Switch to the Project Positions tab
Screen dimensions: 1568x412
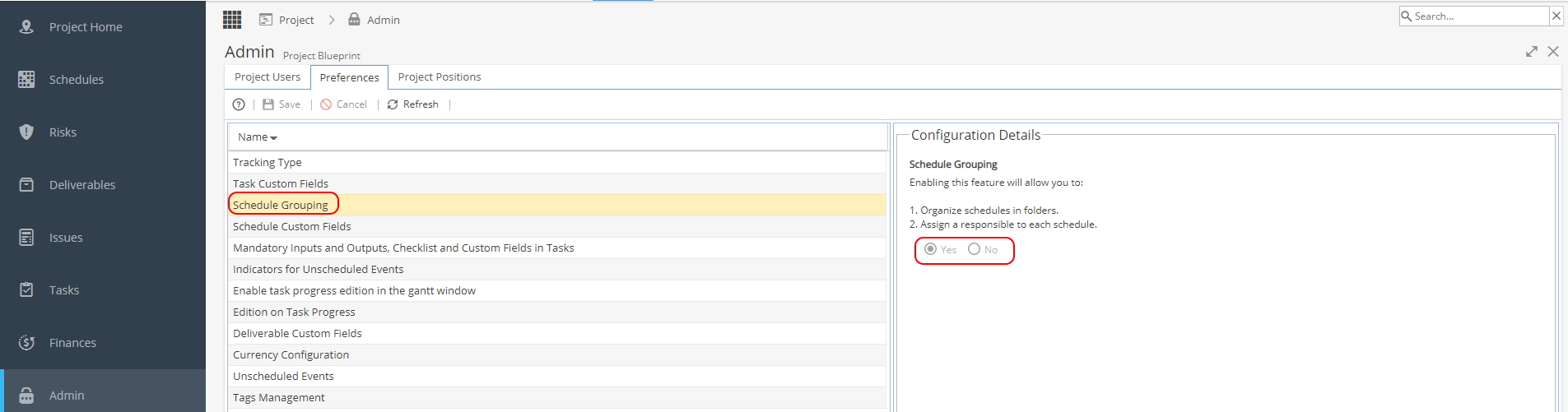pyautogui.click(x=440, y=77)
